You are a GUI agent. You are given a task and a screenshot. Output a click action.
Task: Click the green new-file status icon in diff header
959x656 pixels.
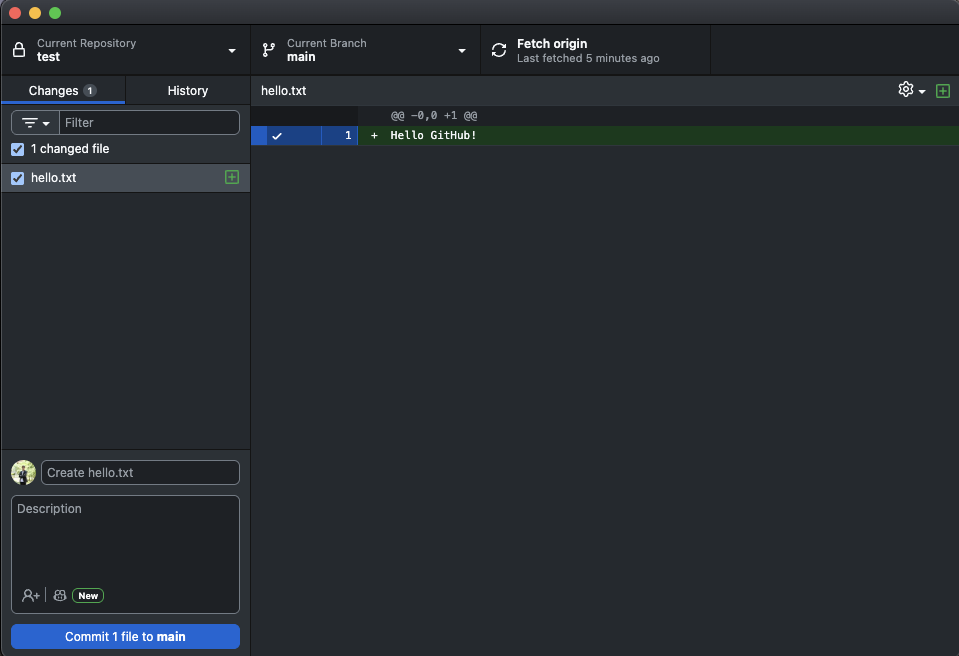tap(942, 91)
